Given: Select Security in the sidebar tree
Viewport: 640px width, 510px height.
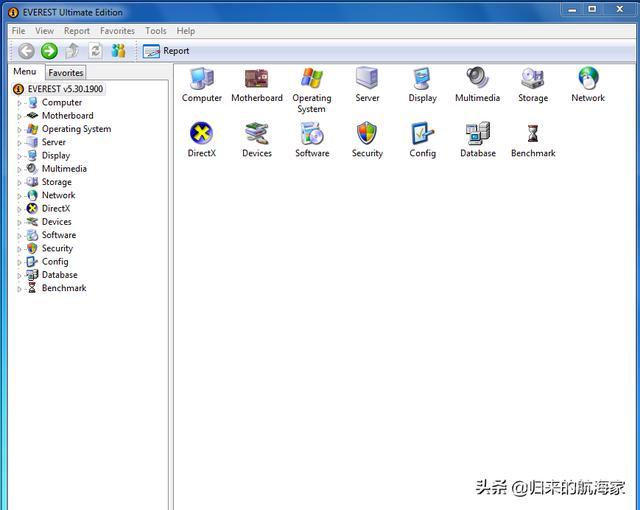Looking at the screenshot, I should coord(57,248).
